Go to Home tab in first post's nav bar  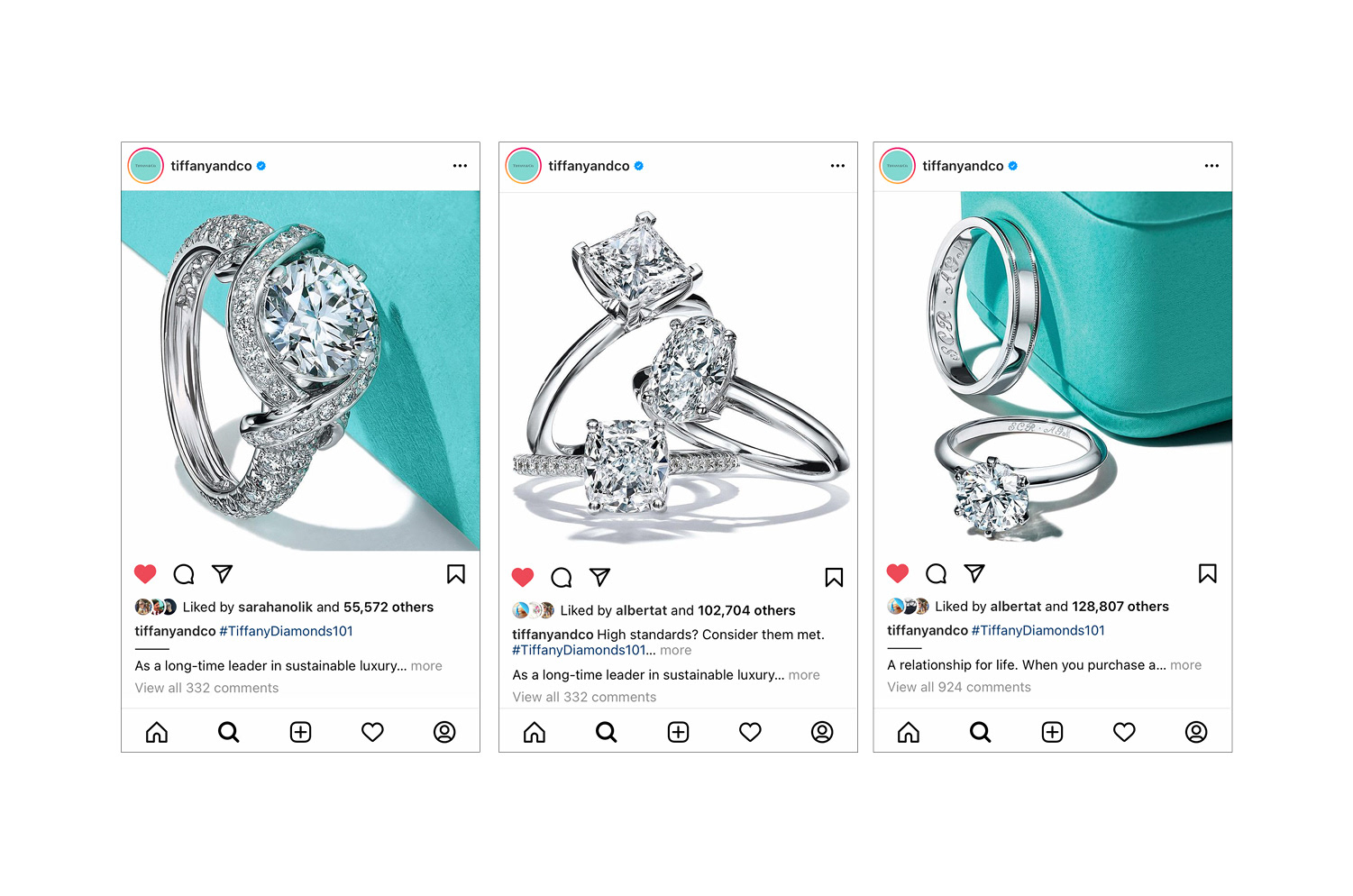(157, 732)
